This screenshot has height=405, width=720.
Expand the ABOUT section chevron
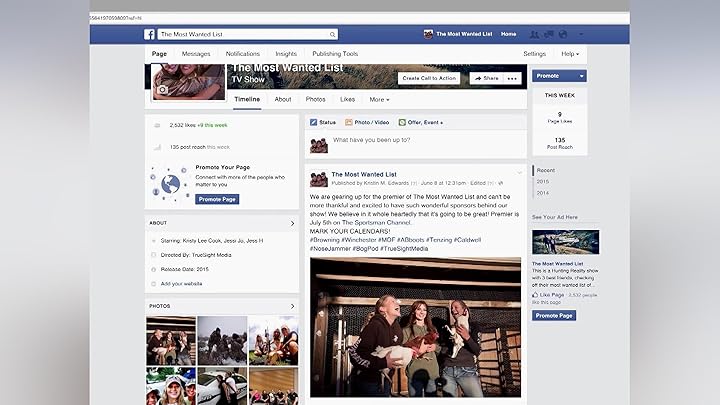pos(292,223)
